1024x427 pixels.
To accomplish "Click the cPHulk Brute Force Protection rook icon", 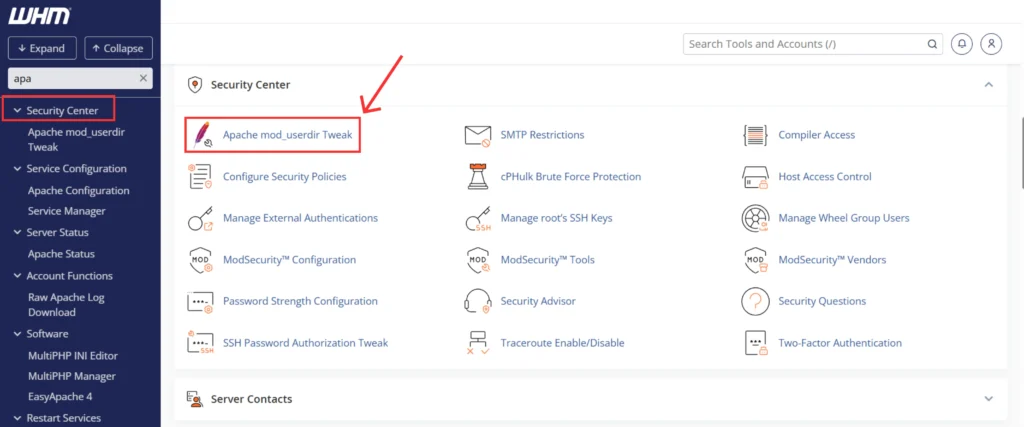I will [x=477, y=177].
